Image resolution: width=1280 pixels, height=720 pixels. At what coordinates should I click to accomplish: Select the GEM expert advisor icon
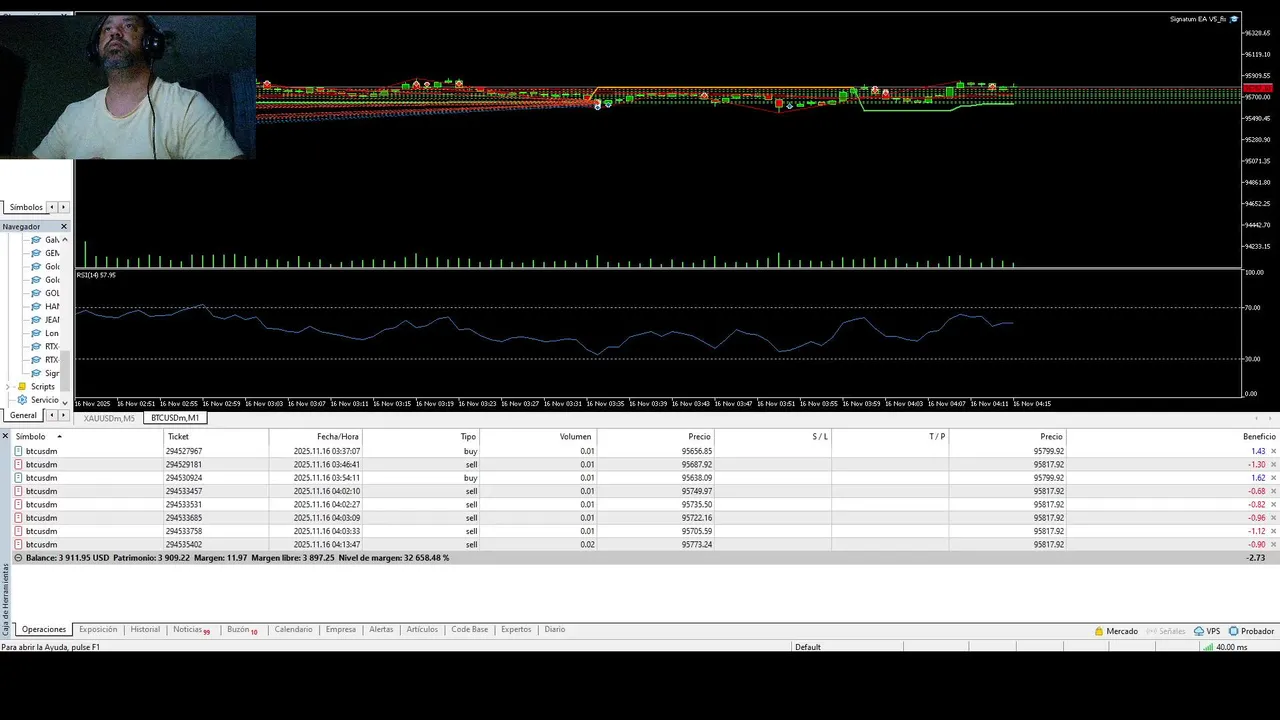coord(37,253)
